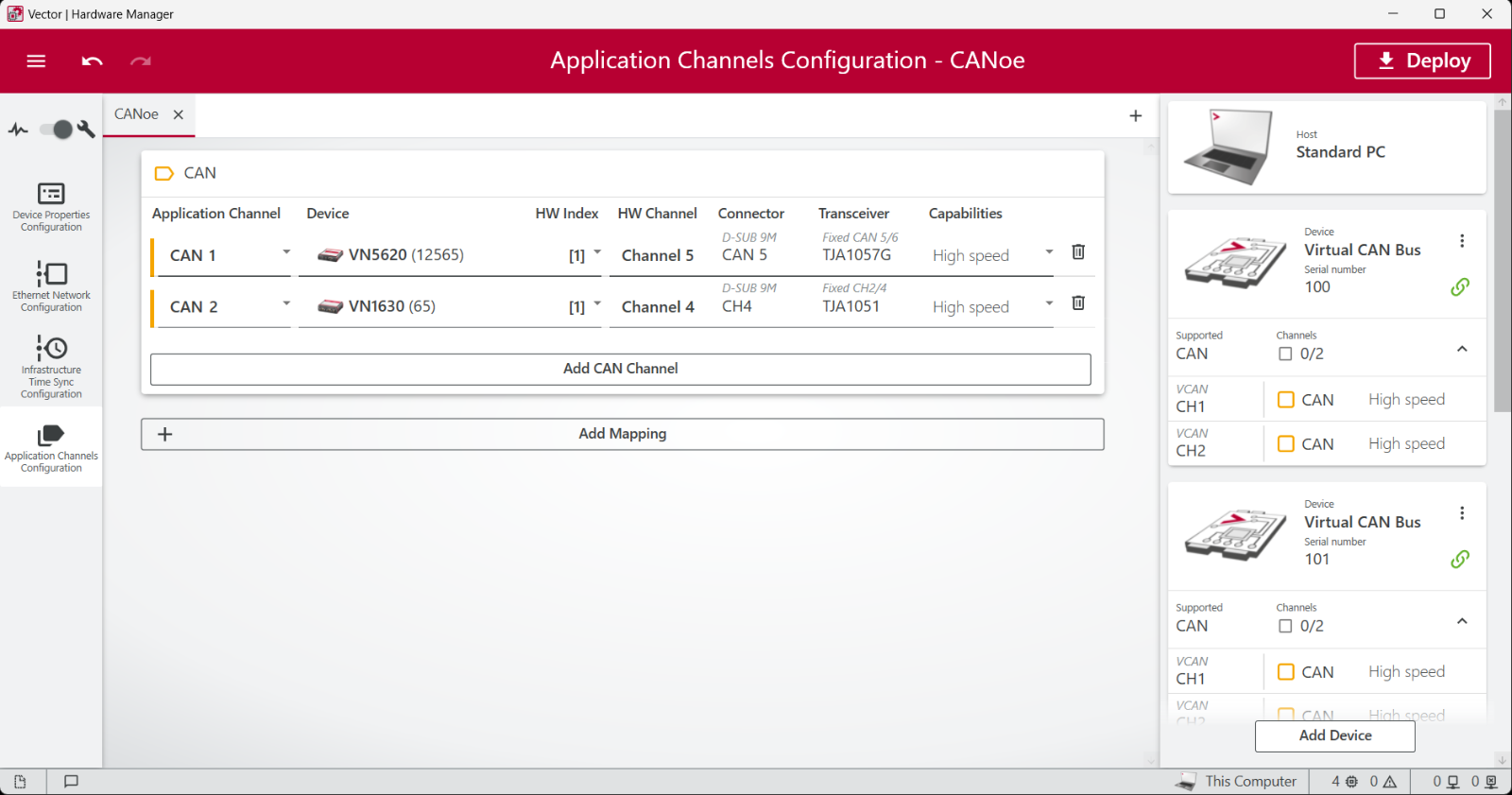Open options menu for Virtual CAN Bus 100
This screenshot has height=795, width=1512.
(1462, 241)
